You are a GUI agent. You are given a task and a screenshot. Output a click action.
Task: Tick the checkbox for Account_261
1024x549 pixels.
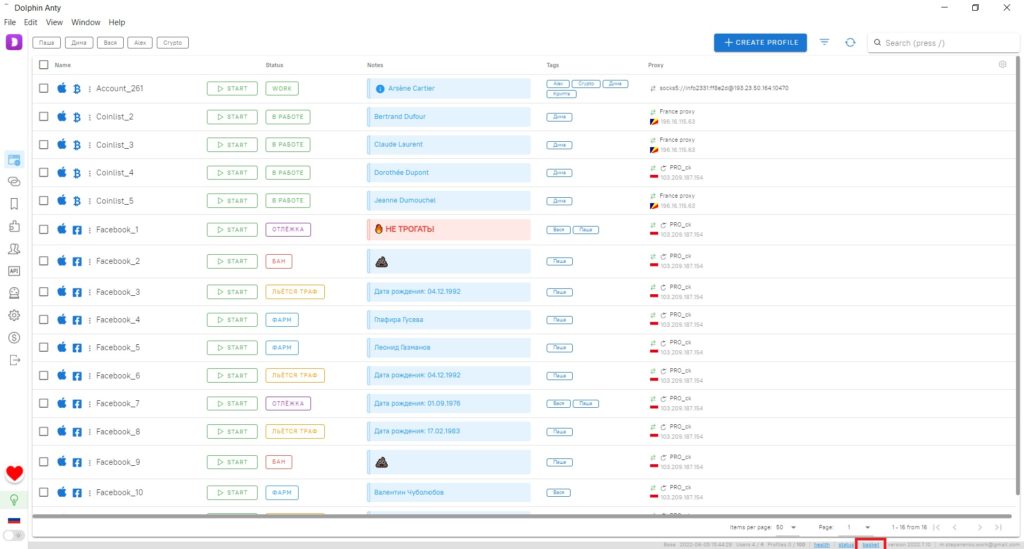click(44, 88)
